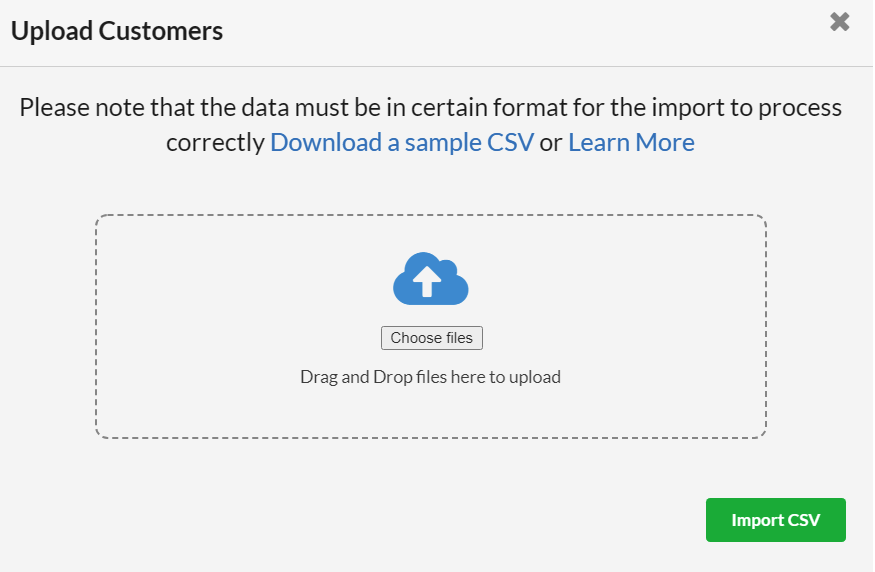
Task: Click the dashed top border of the upload zone
Action: (431, 215)
